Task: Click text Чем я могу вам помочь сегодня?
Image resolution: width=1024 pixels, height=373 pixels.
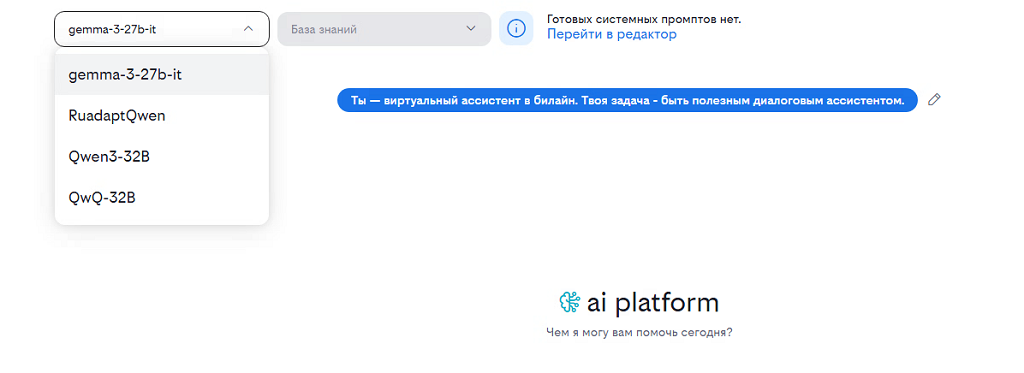Action: pos(639,332)
